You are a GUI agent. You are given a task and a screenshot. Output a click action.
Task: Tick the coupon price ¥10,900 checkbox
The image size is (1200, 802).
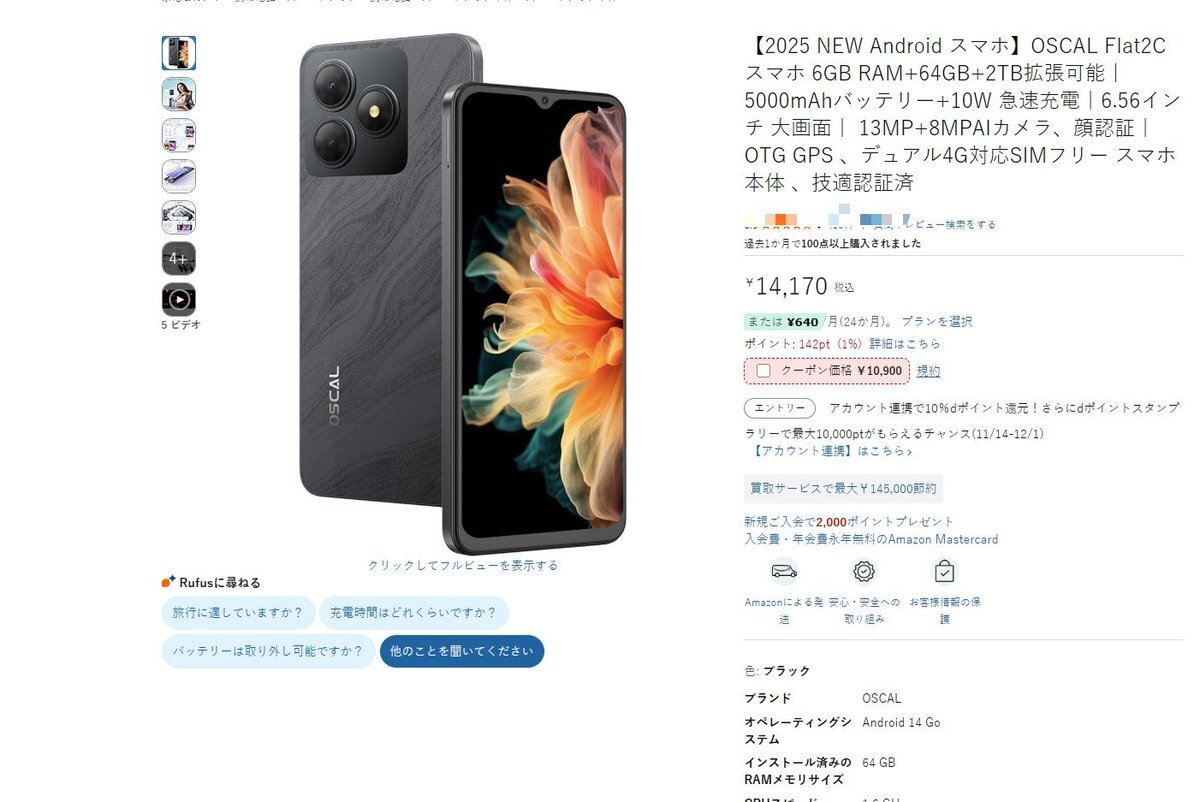(764, 371)
